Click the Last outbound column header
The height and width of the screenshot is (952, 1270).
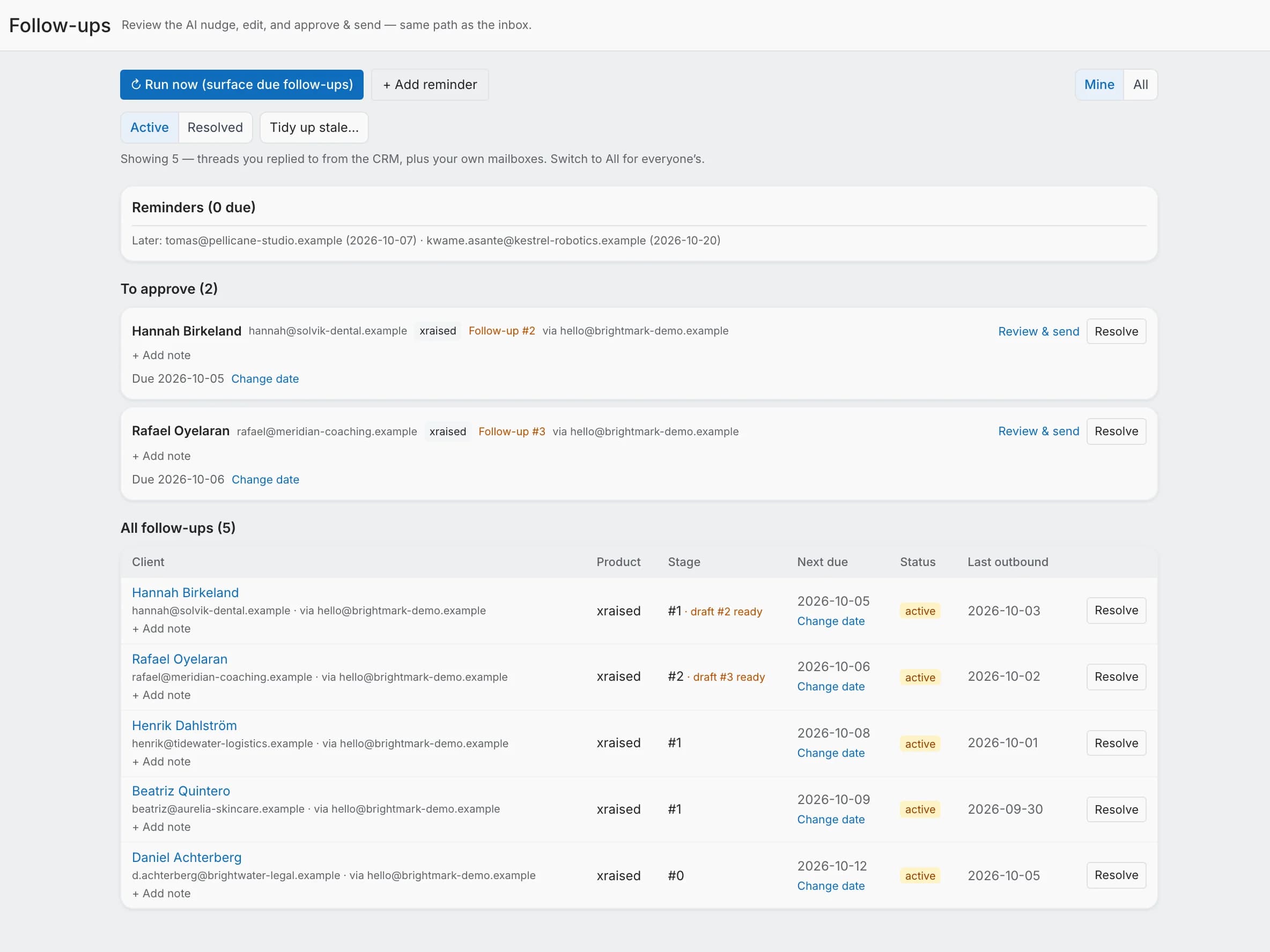(x=1008, y=562)
